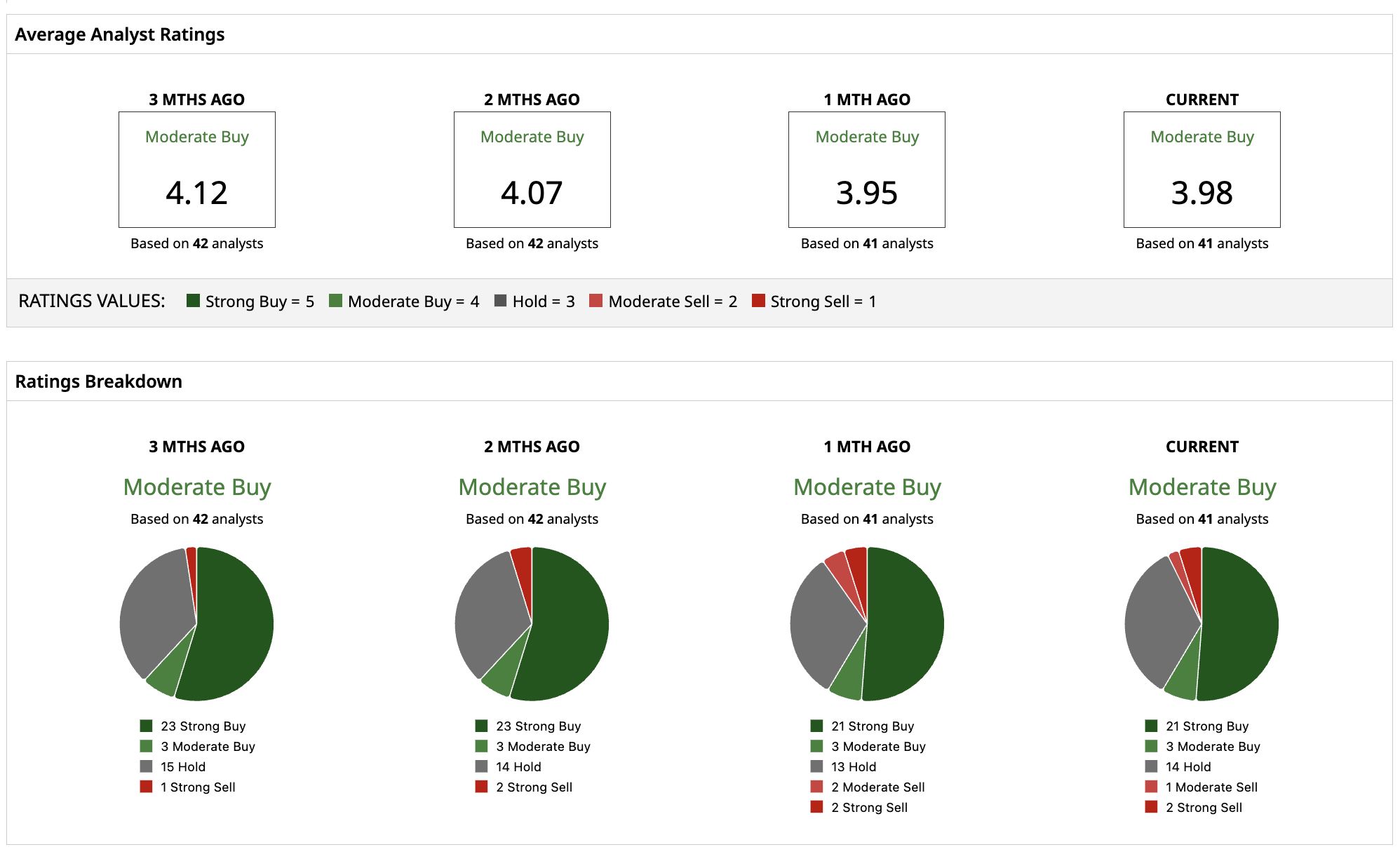Select the 3 MTHS AGO 4.12 rating box
Screen dimensions: 1400x854
(197, 170)
